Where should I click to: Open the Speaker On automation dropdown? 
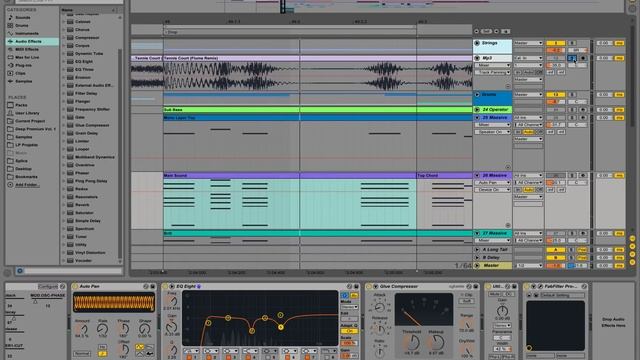tap(492, 132)
